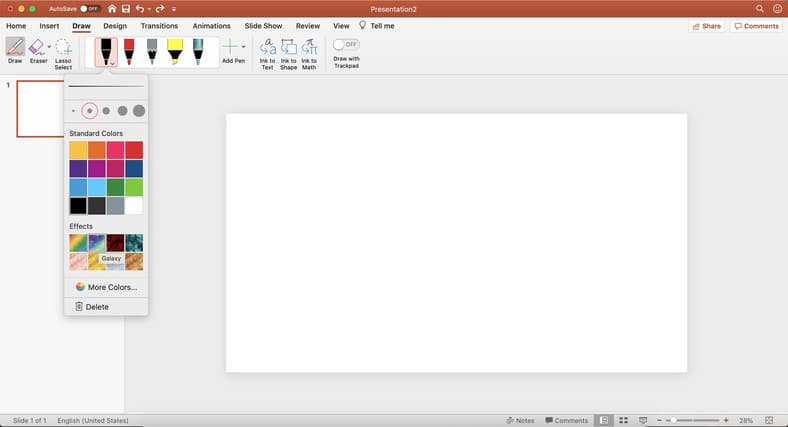The width and height of the screenshot is (788, 427).
Task: Select the middle pen thickness dot
Action: click(x=106, y=111)
